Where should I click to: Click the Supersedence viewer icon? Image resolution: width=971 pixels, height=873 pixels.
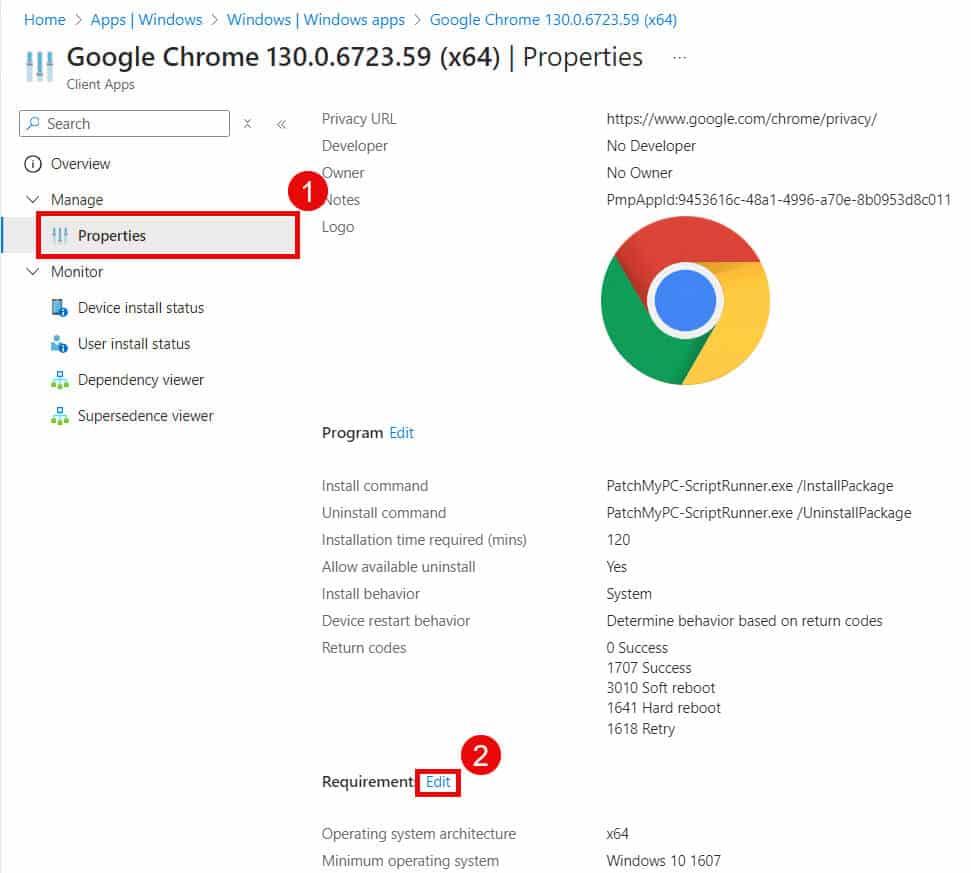59,415
